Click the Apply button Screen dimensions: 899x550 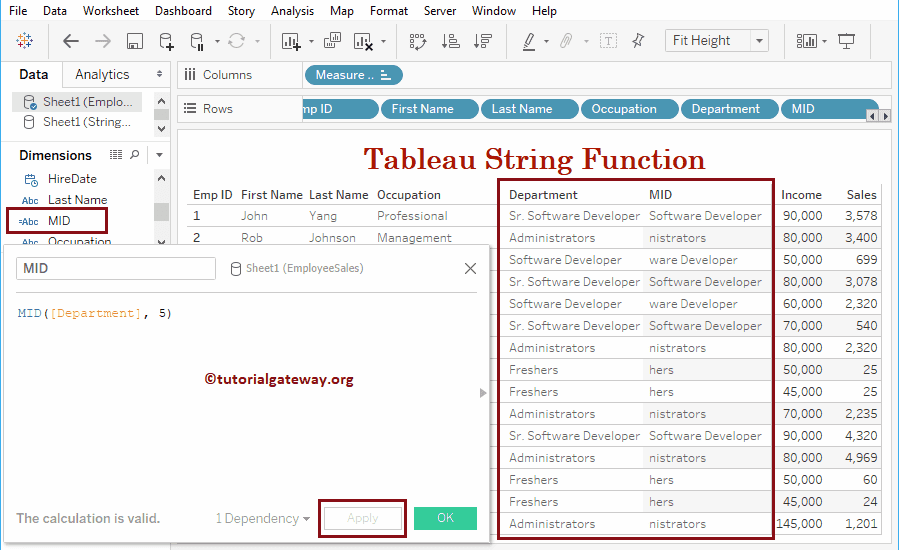[362, 518]
